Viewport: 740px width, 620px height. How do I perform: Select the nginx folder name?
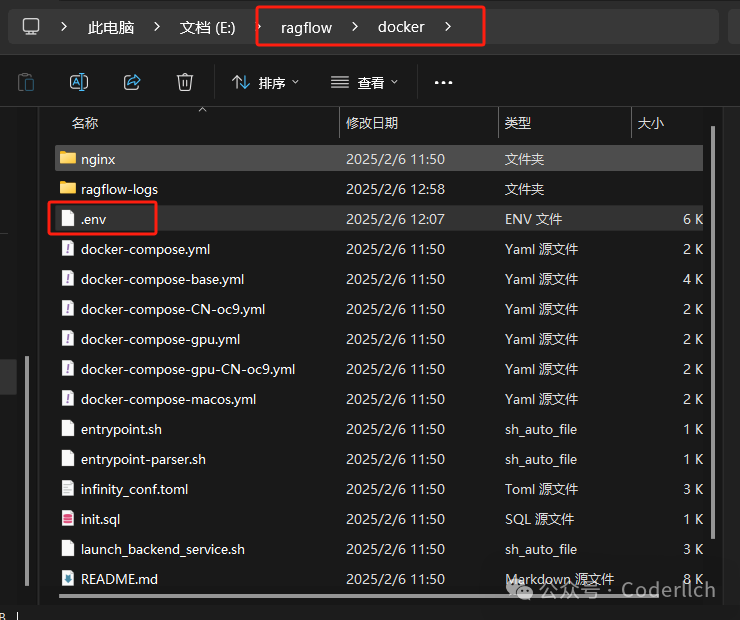pos(98,159)
